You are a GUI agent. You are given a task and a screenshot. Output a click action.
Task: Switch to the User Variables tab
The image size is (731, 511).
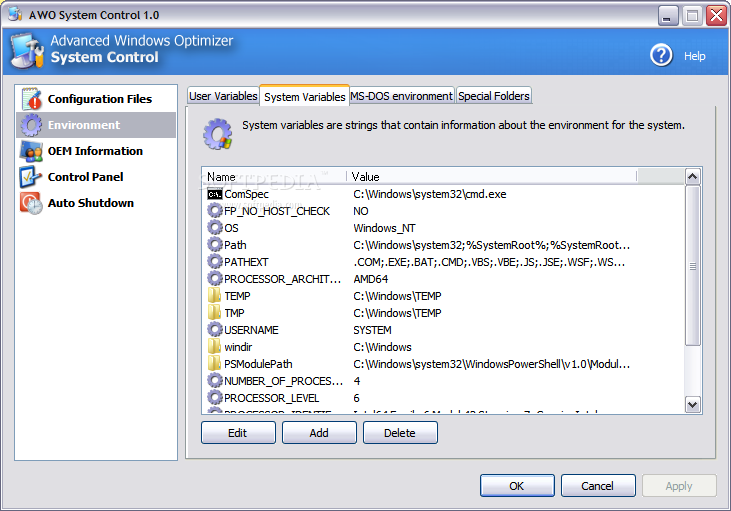(223, 96)
